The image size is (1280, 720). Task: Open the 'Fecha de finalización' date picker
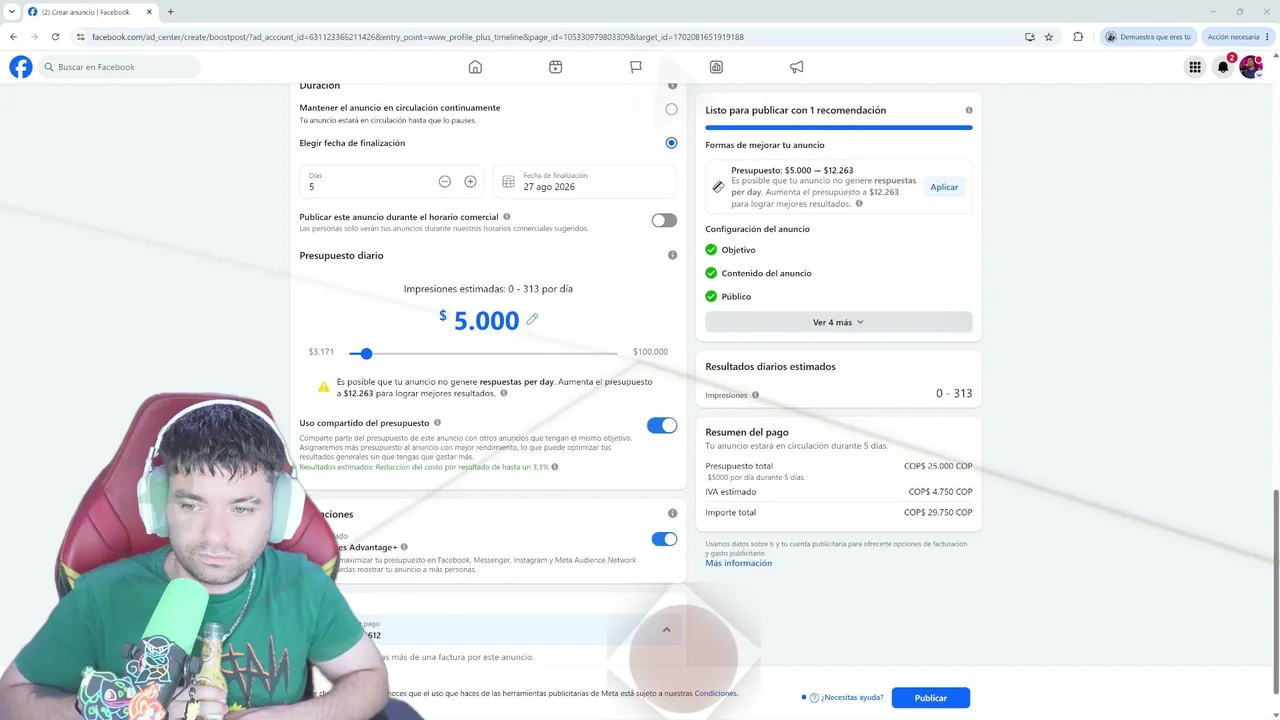coord(585,182)
